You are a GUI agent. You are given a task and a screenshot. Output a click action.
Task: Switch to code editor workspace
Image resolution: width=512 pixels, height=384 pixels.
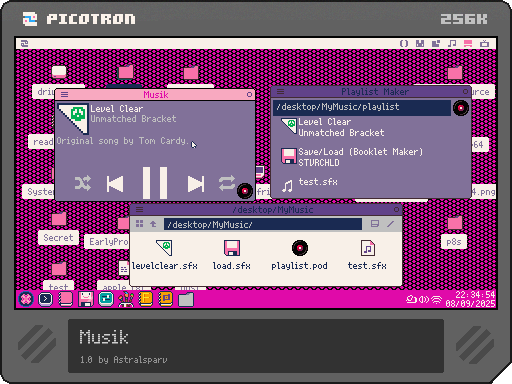[x=404, y=44]
